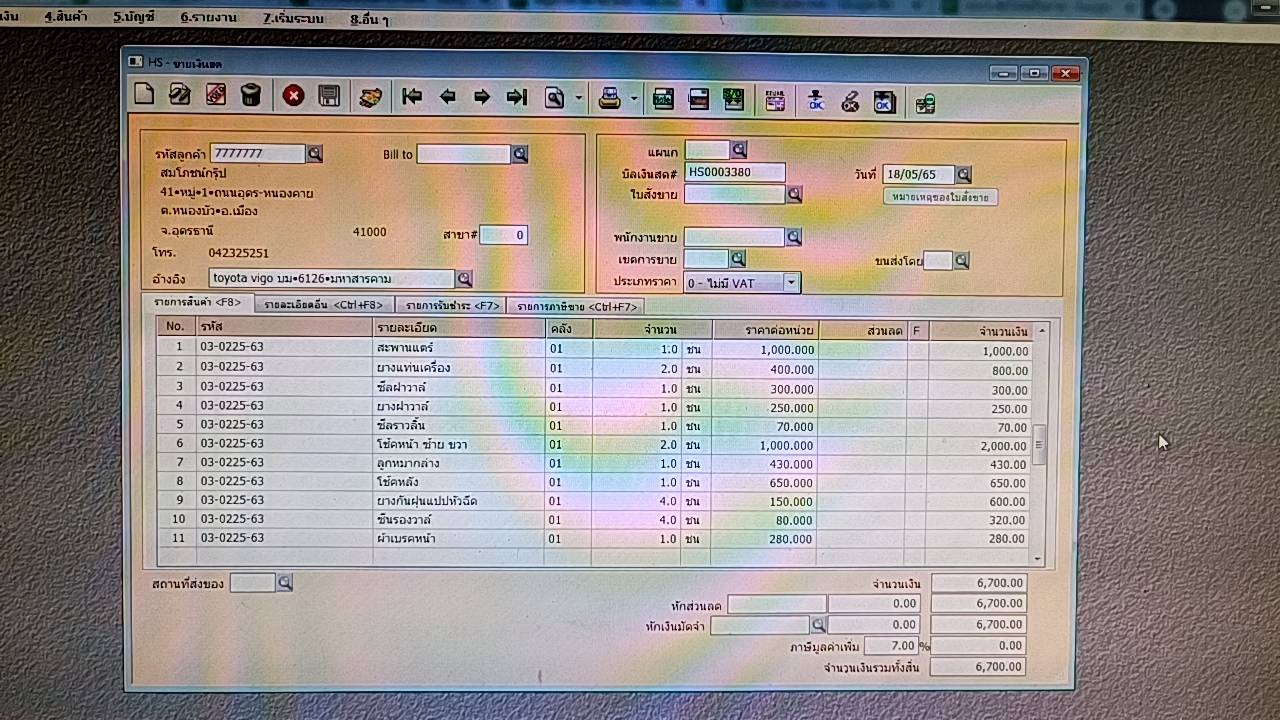The image size is (1280, 720).
Task: Click the customer code field 7777777
Action: pyautogui.click(x=258, y=154)
